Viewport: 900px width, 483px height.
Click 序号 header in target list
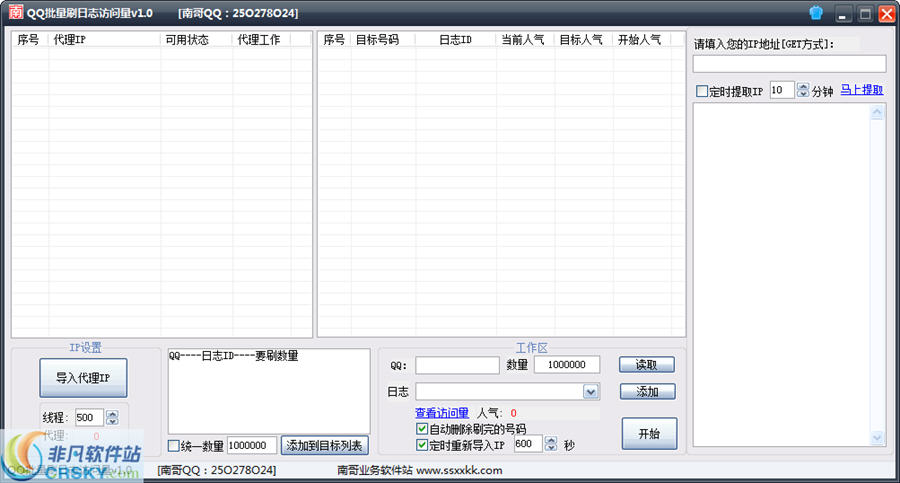[335, 39]
